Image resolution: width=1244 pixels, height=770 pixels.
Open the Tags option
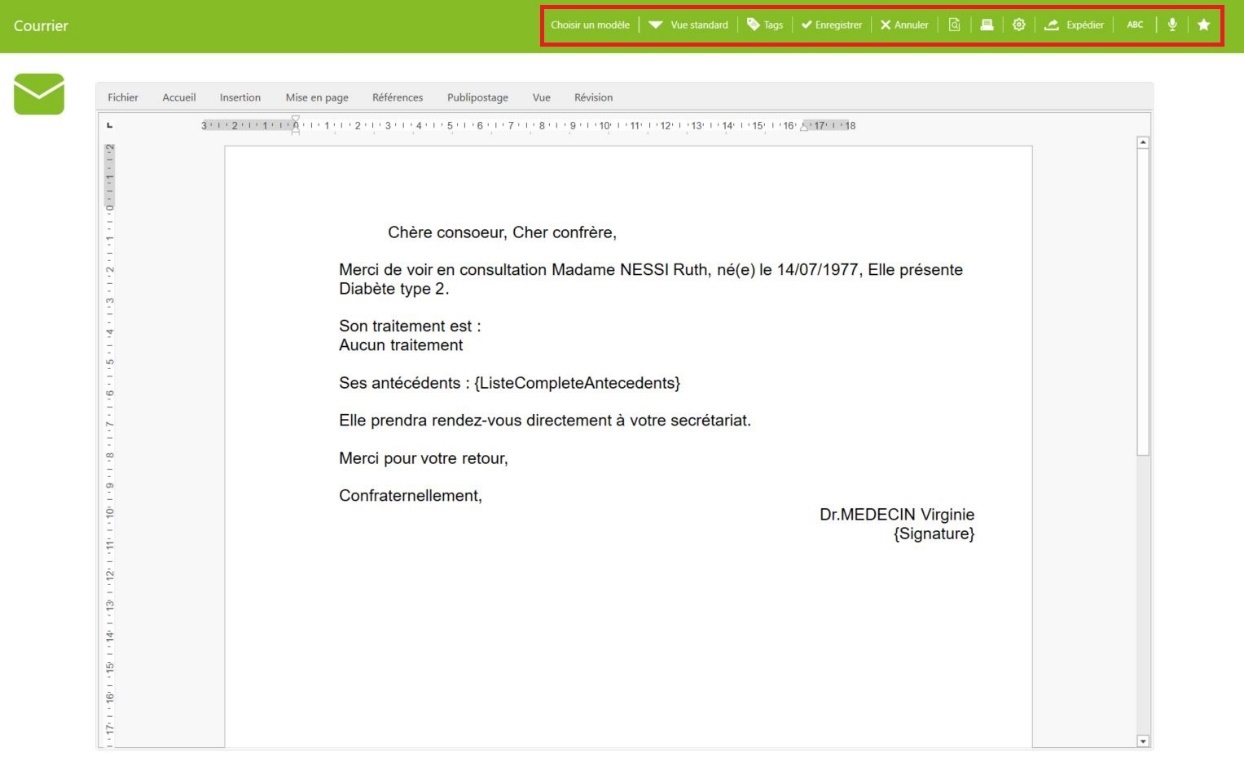pyautogui.click(x=765, y=25)
